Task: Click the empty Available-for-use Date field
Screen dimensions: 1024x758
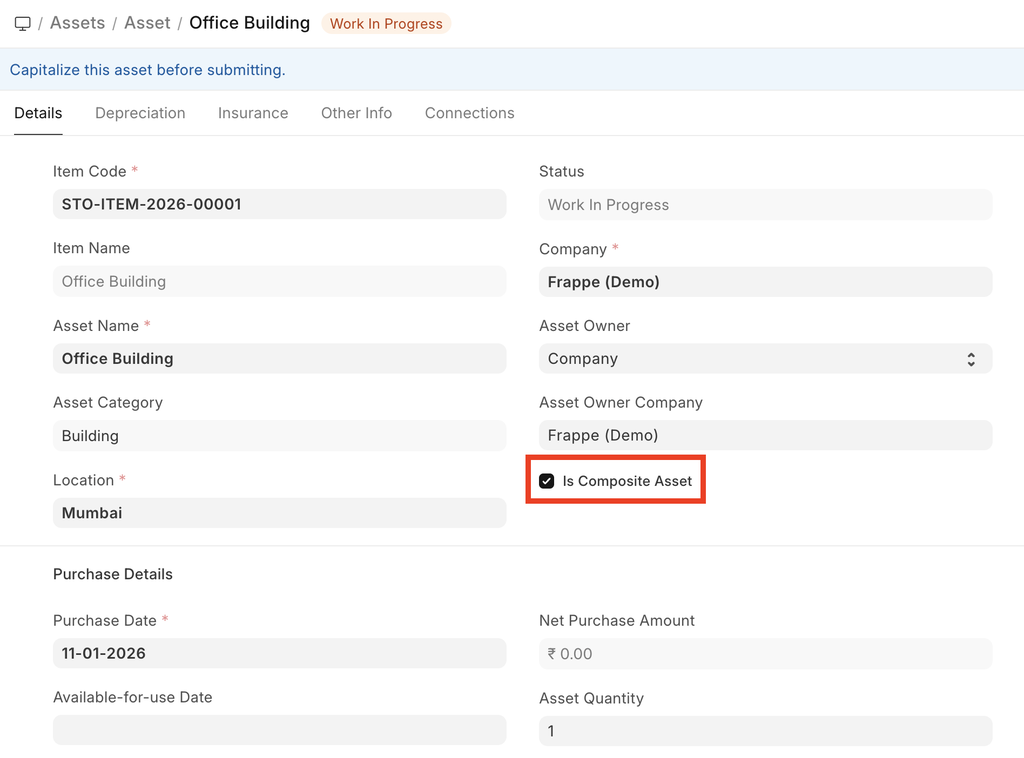Action: click(x=279, y=731)
